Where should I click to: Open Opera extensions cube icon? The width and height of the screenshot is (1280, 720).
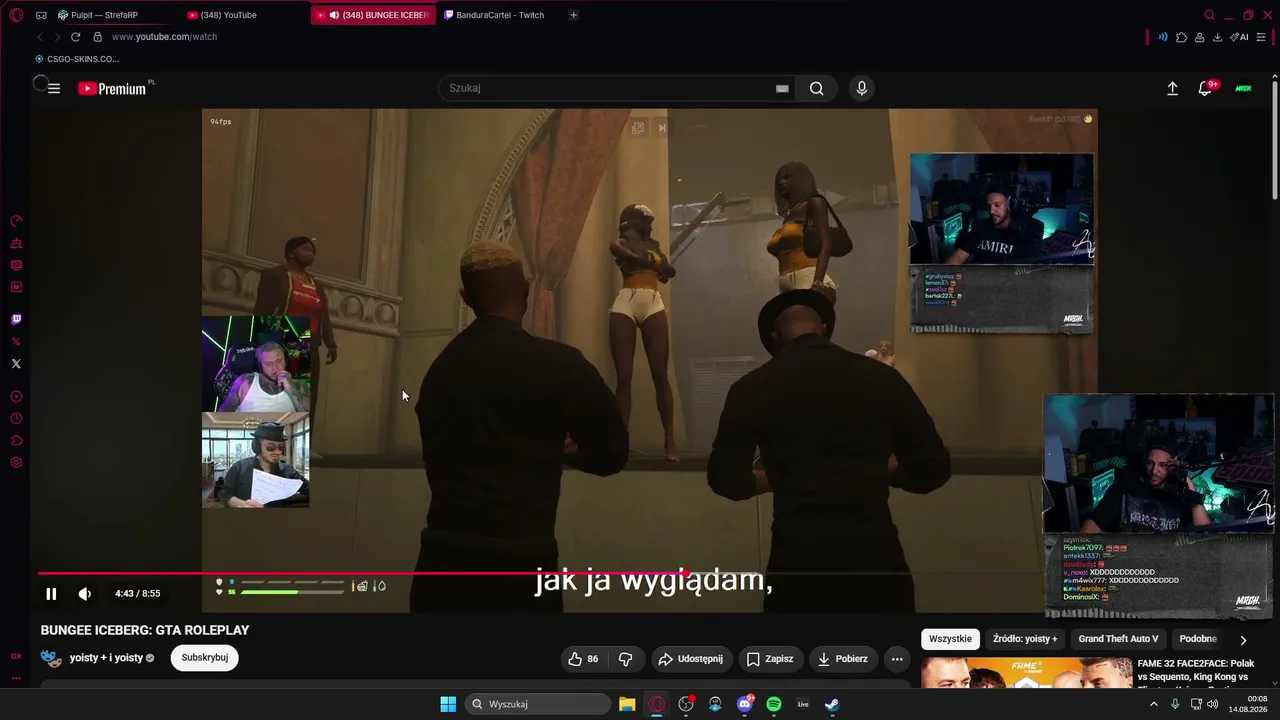pyautogui.click(x=1181, y=37)
